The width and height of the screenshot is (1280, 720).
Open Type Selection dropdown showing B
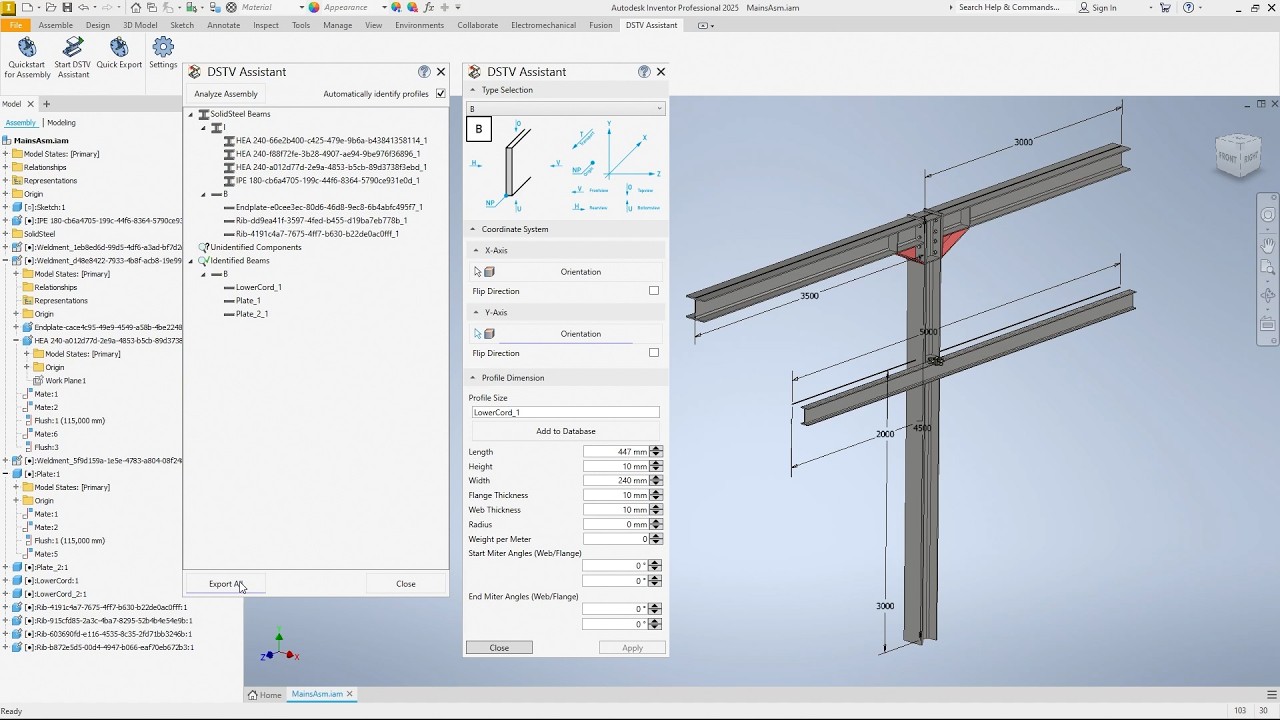[x=565, y=108]
